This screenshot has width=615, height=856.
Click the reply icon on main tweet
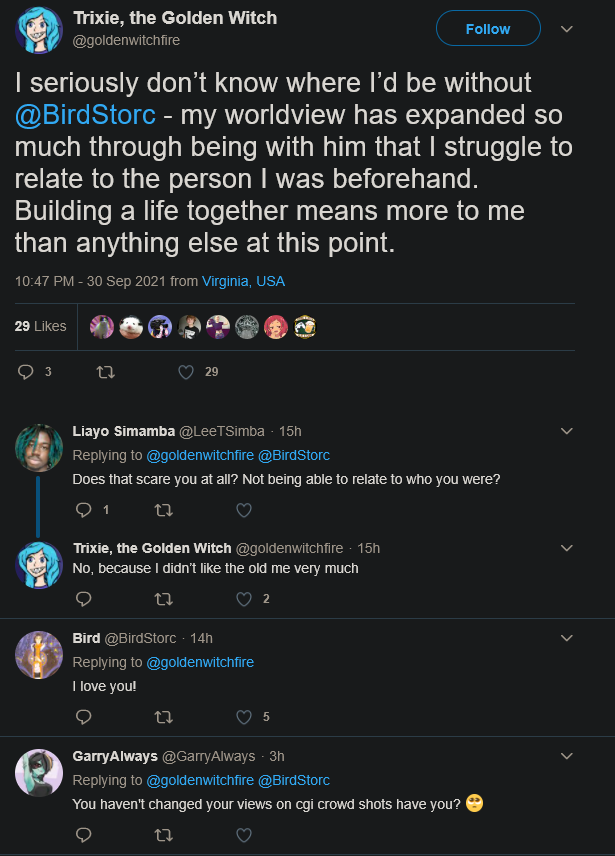(x=26, y=372)
